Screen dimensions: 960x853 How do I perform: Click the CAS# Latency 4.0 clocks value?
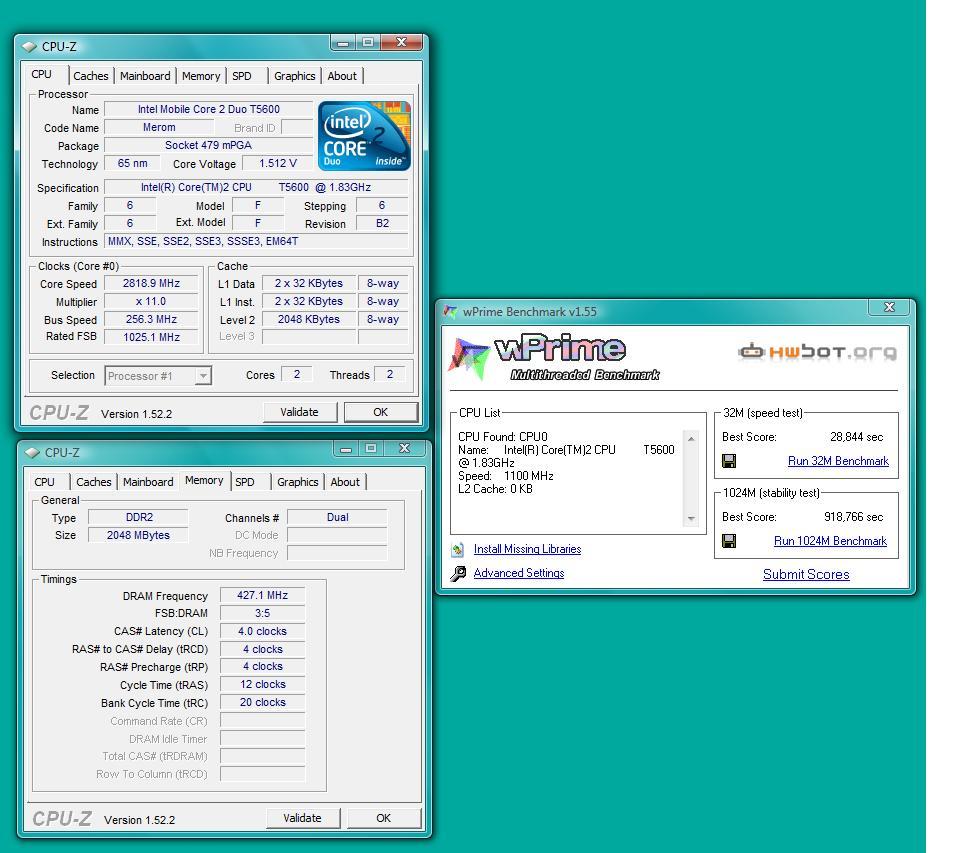click(x=263, y=631)
